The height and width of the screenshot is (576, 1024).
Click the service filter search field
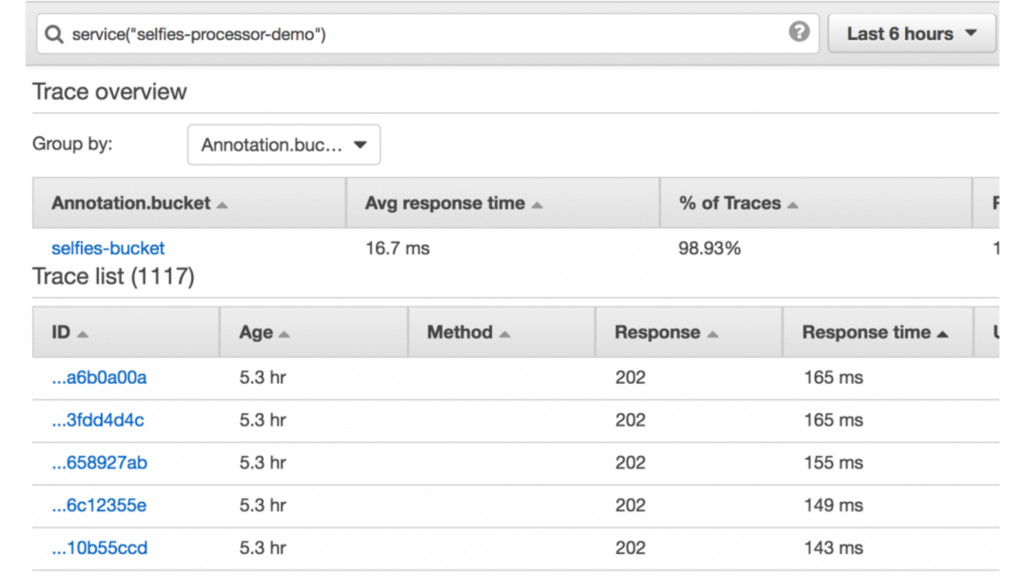[420, 34]
